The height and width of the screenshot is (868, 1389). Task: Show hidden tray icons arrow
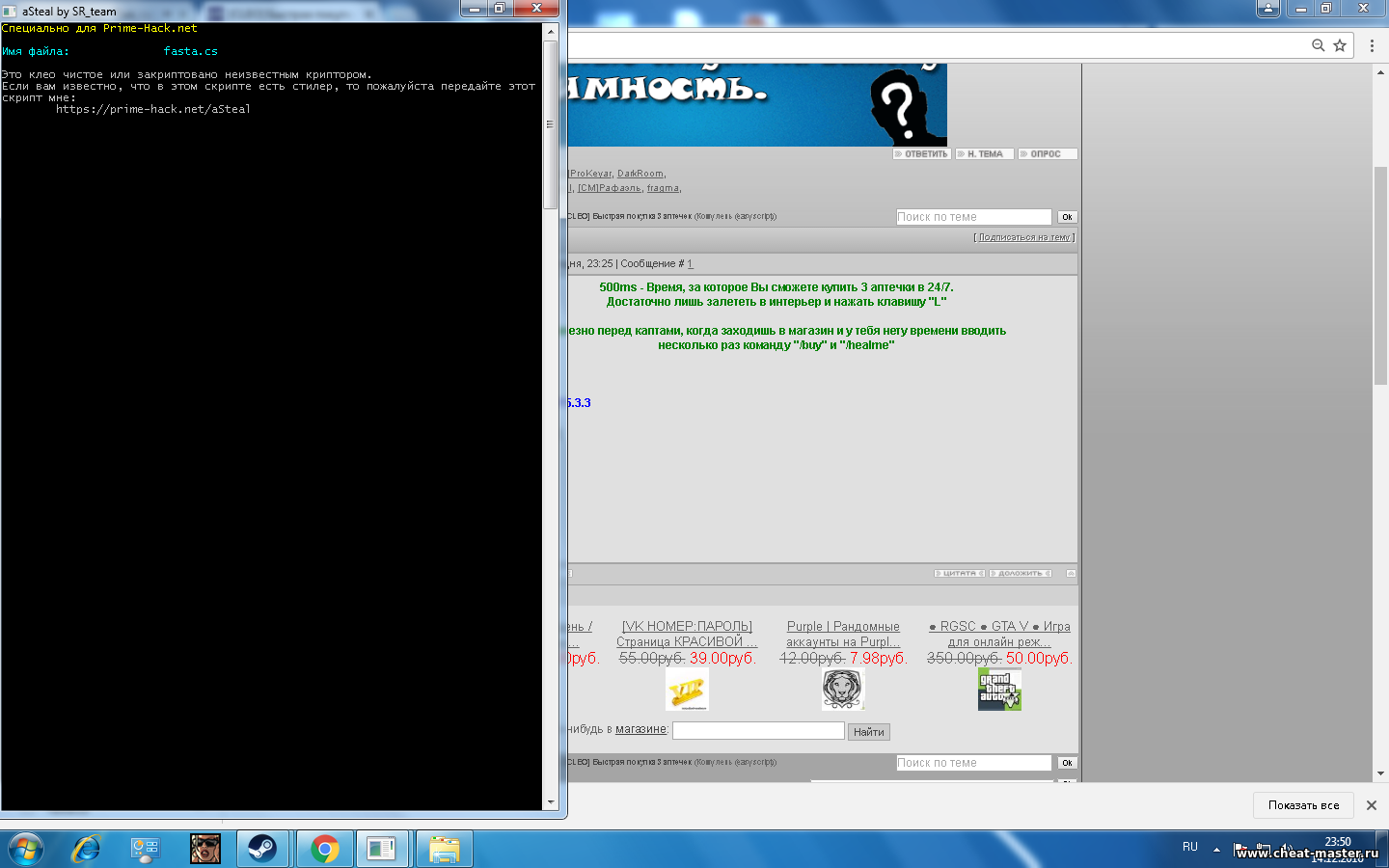pos(1216,850)
